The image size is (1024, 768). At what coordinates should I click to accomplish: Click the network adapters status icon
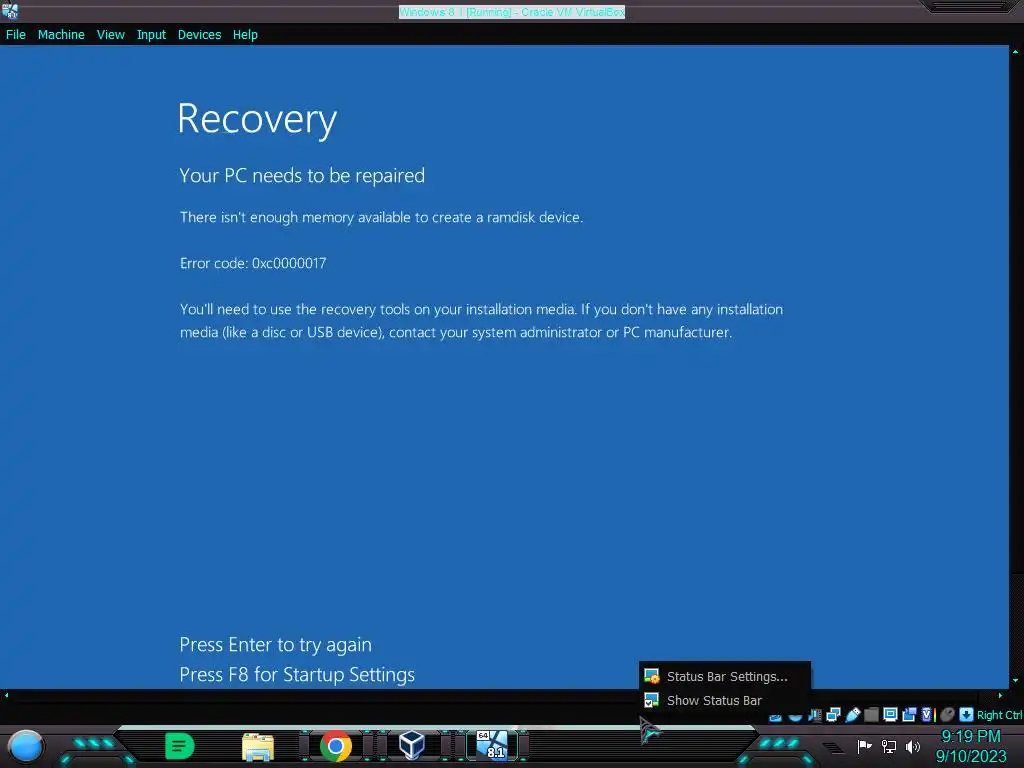[833, 714]
